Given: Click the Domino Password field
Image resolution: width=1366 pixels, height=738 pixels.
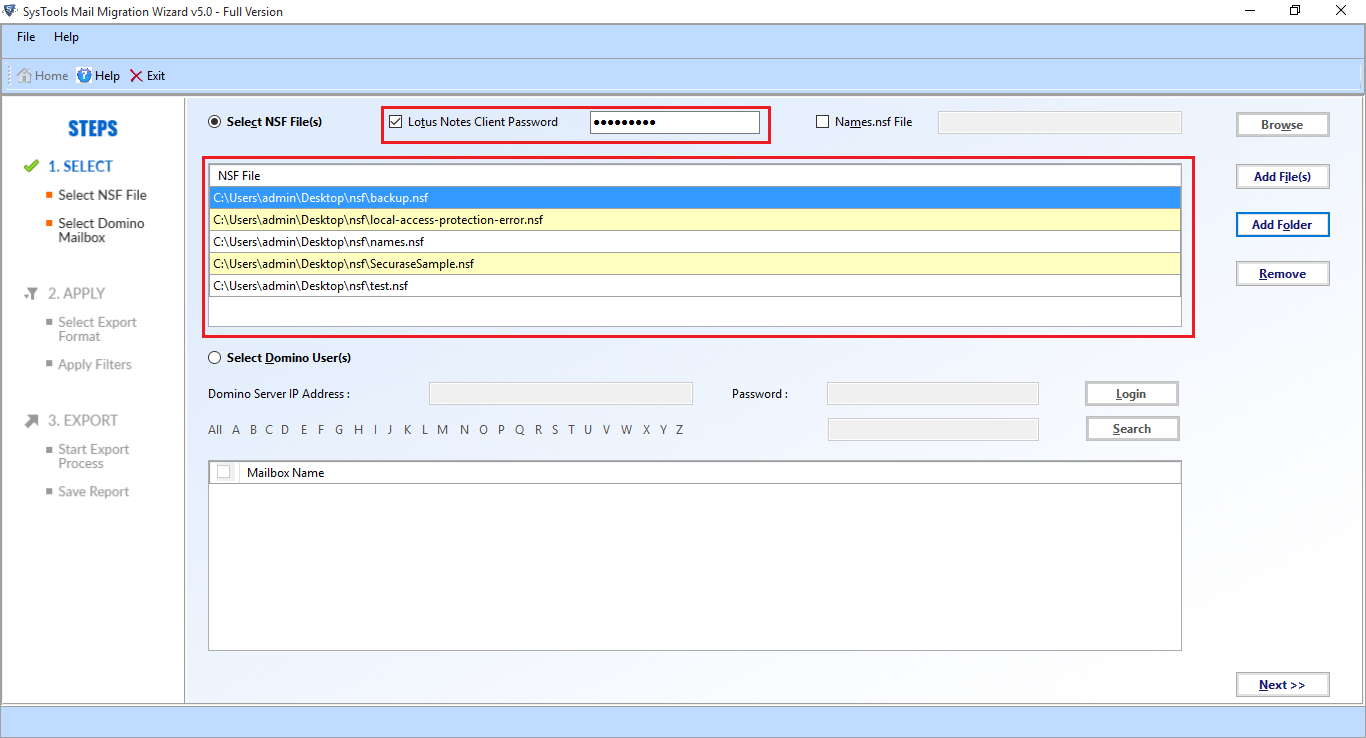Looking at the screenshot, I should 933,394.
